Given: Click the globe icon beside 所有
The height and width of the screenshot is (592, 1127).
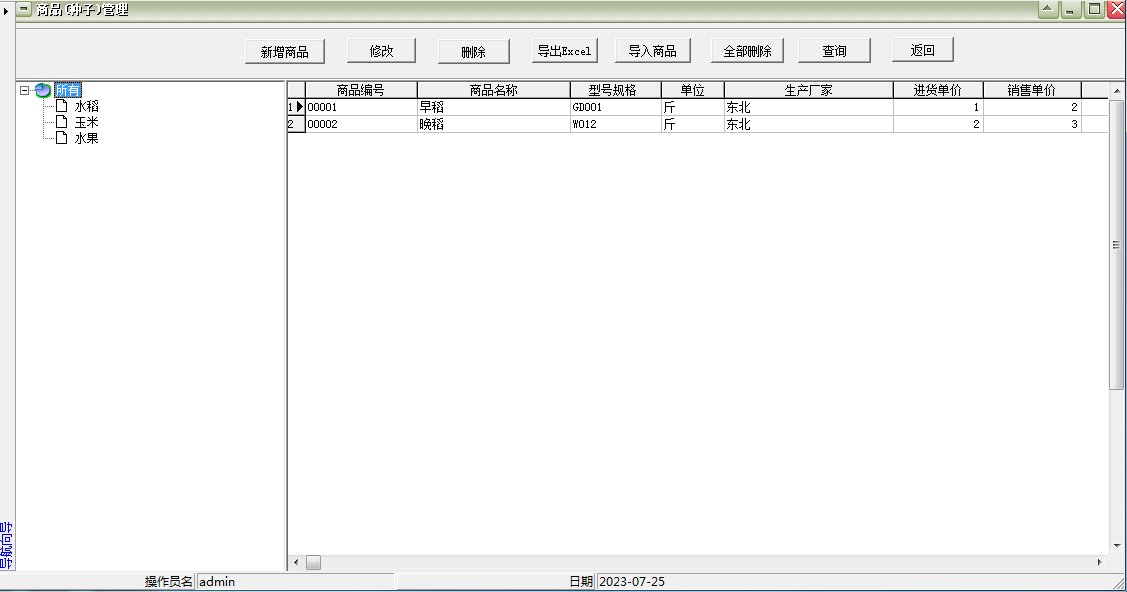Looking at the screenshot, I should point(43,91).
